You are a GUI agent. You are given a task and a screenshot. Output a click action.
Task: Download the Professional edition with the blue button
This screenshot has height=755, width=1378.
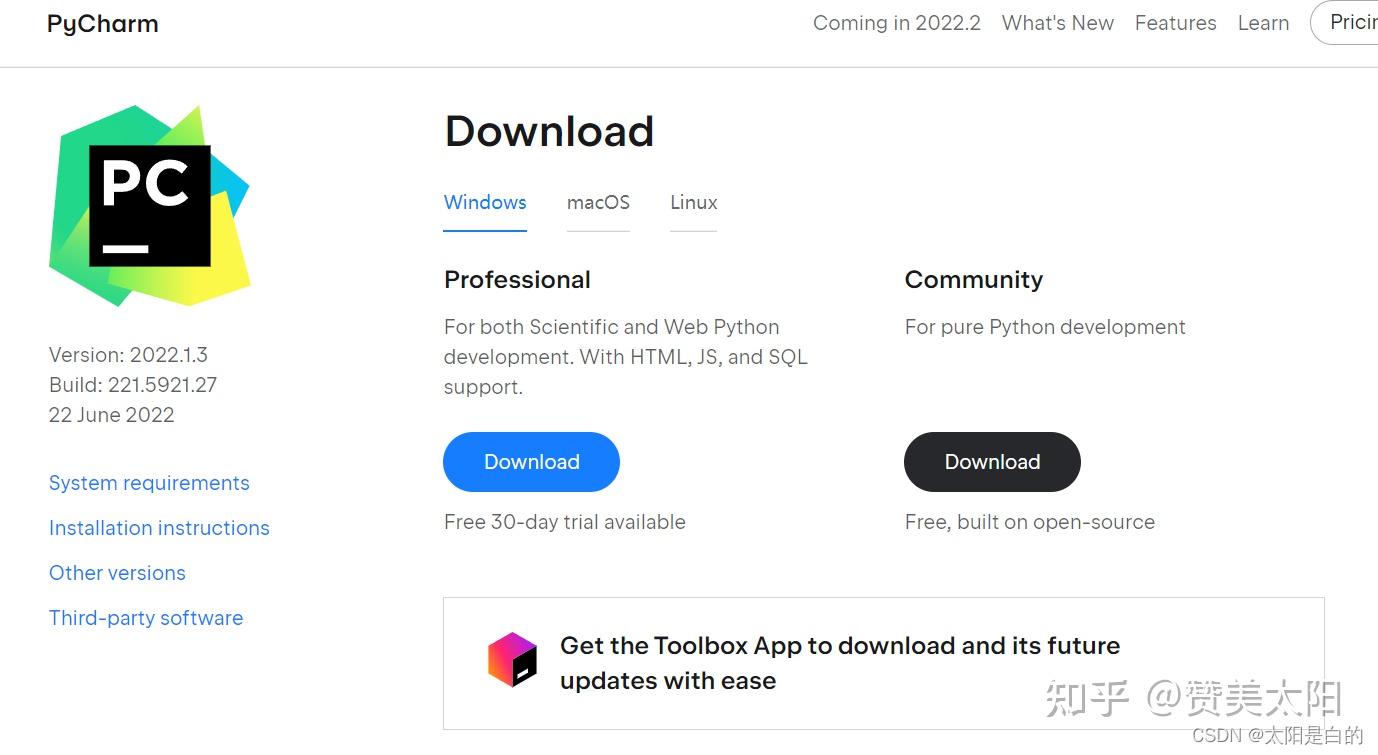pyautogui.click(x=531, y=462)
